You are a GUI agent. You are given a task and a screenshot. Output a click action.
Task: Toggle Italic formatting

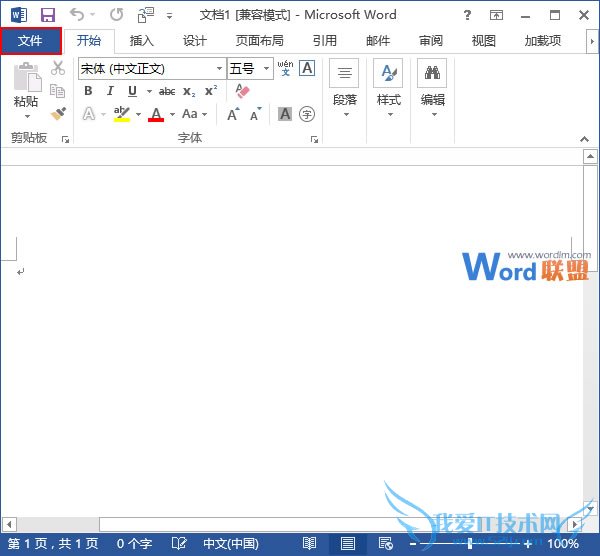coord(110,91)
